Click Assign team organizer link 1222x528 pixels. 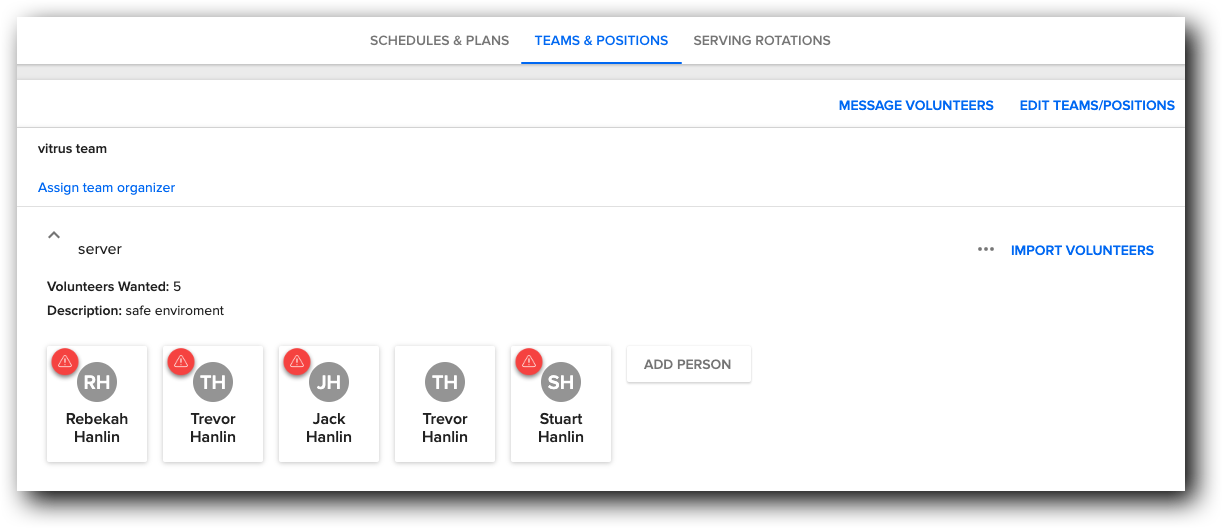point(106,187)
